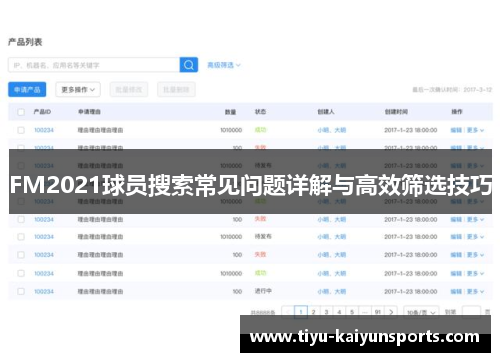
Task: Expand 更多 in the top table row
Action: click(x=475, y=130)
